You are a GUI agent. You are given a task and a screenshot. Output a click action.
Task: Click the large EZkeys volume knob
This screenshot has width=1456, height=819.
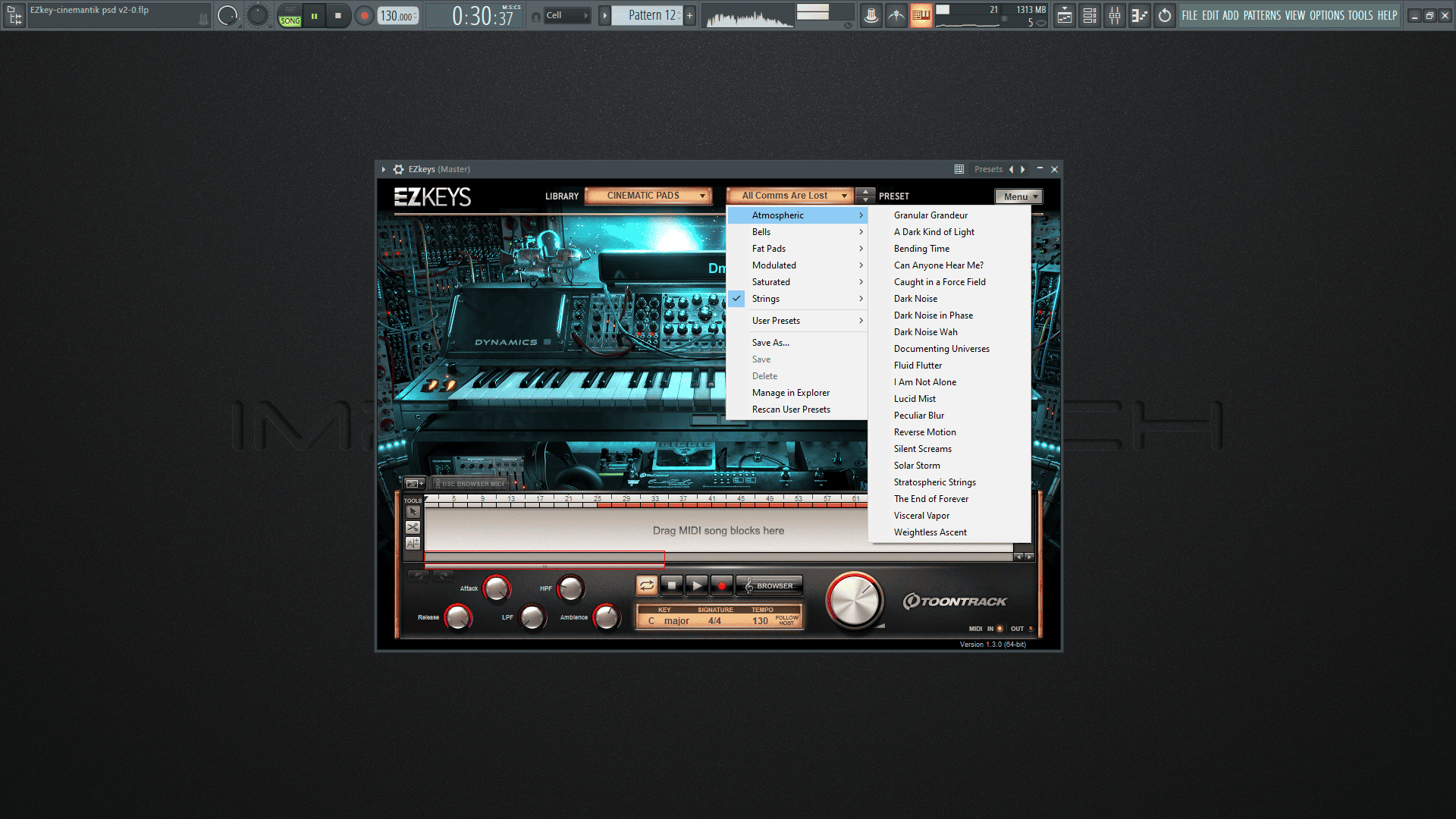(855, 601)
